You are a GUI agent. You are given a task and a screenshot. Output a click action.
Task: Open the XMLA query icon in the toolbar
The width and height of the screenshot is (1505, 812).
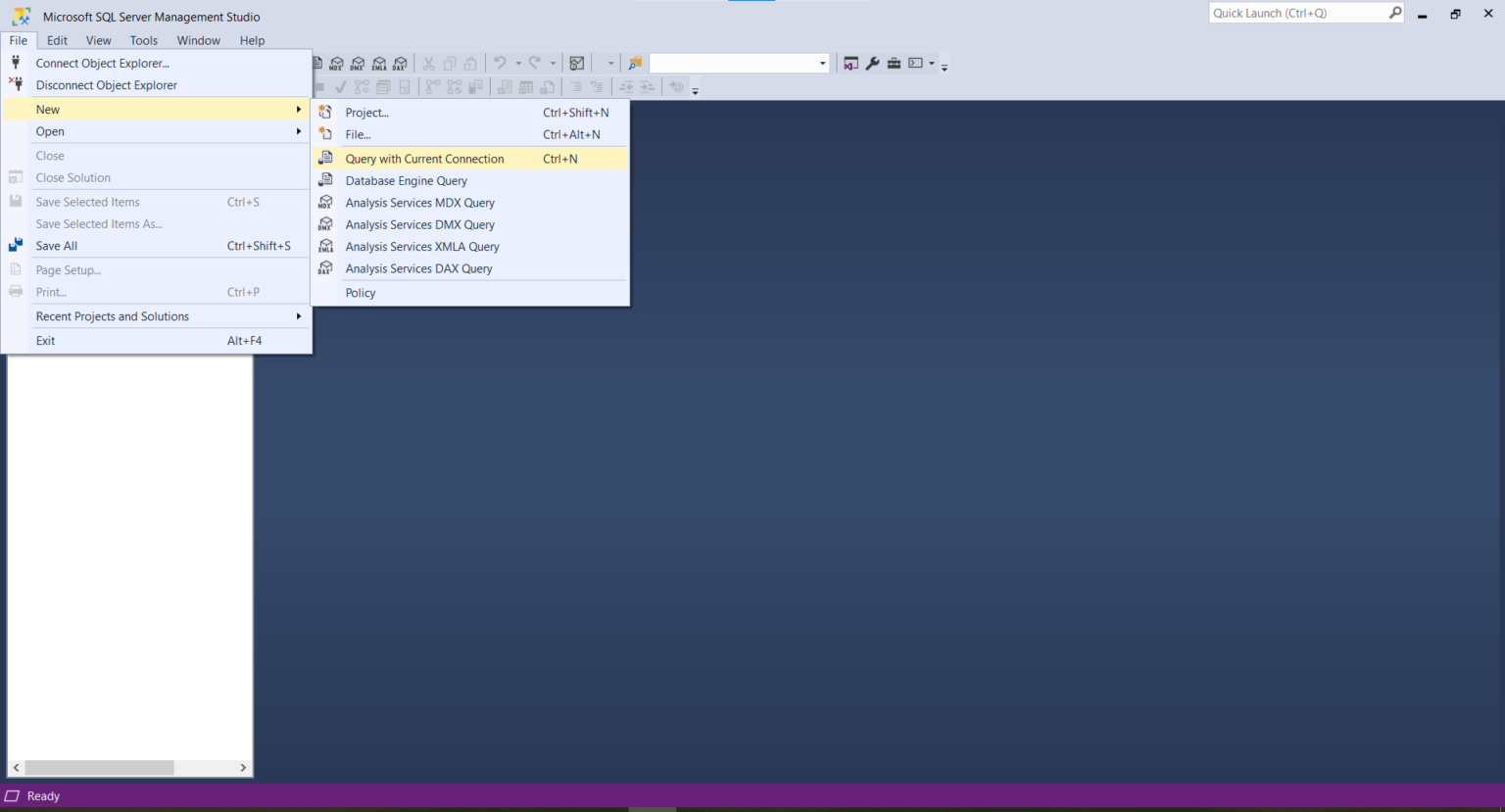379,63
